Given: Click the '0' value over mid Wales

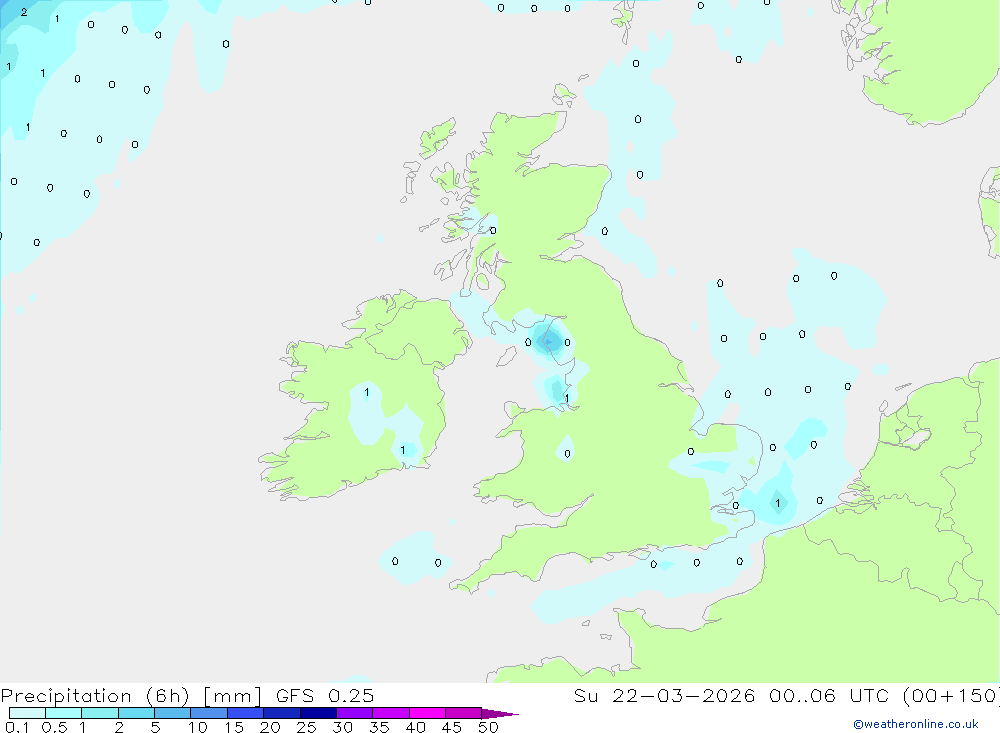Looking at the screenshot, I should point(567,454).
